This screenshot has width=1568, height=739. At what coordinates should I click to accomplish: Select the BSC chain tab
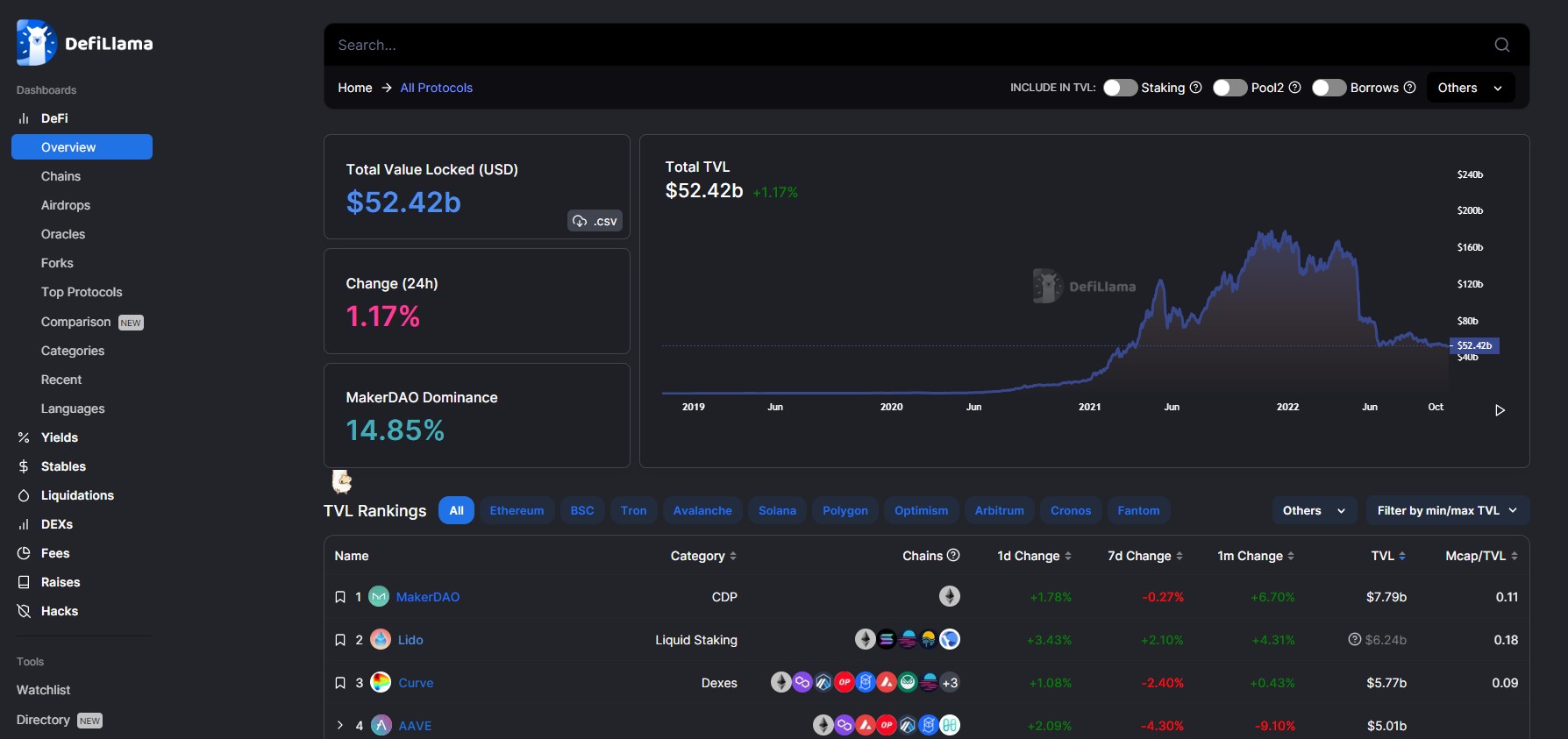[582, 510]
